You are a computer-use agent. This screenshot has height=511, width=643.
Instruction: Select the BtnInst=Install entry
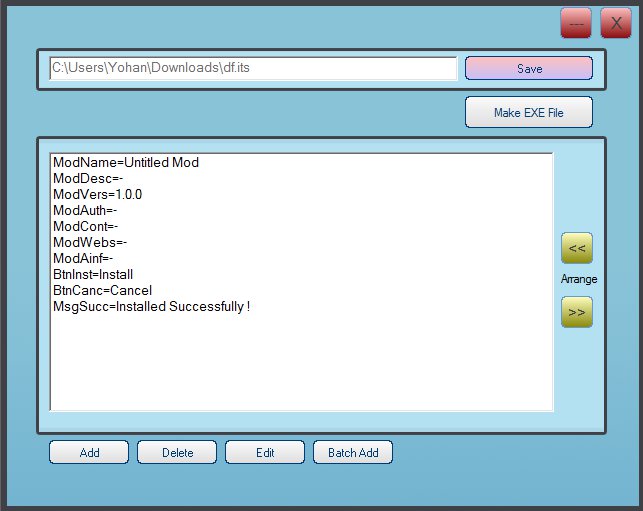[93, 274]
